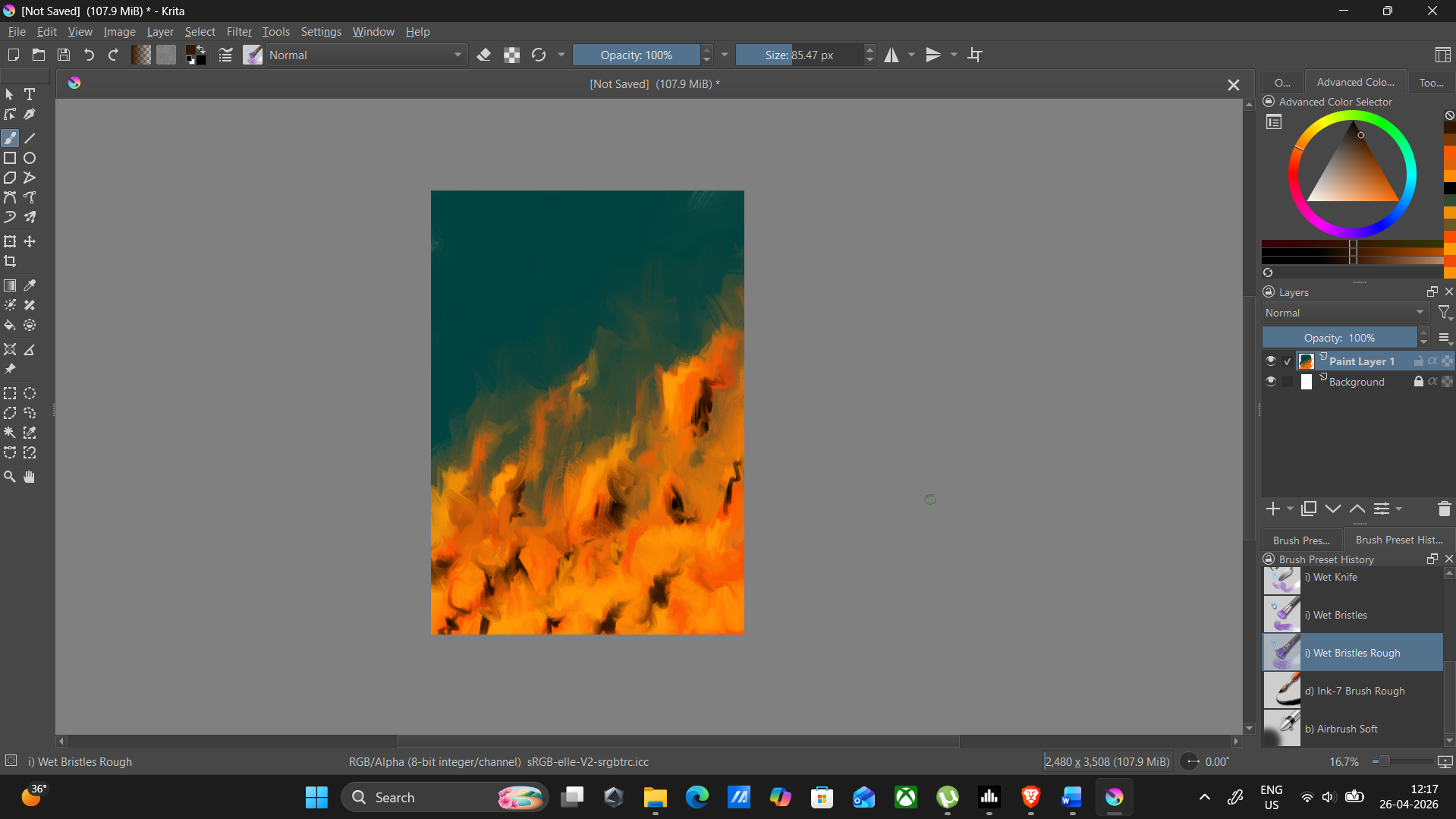Select the Text tool
Image resolution: width=1456 pixels, height=819 pixels.
tap(30, 94)
